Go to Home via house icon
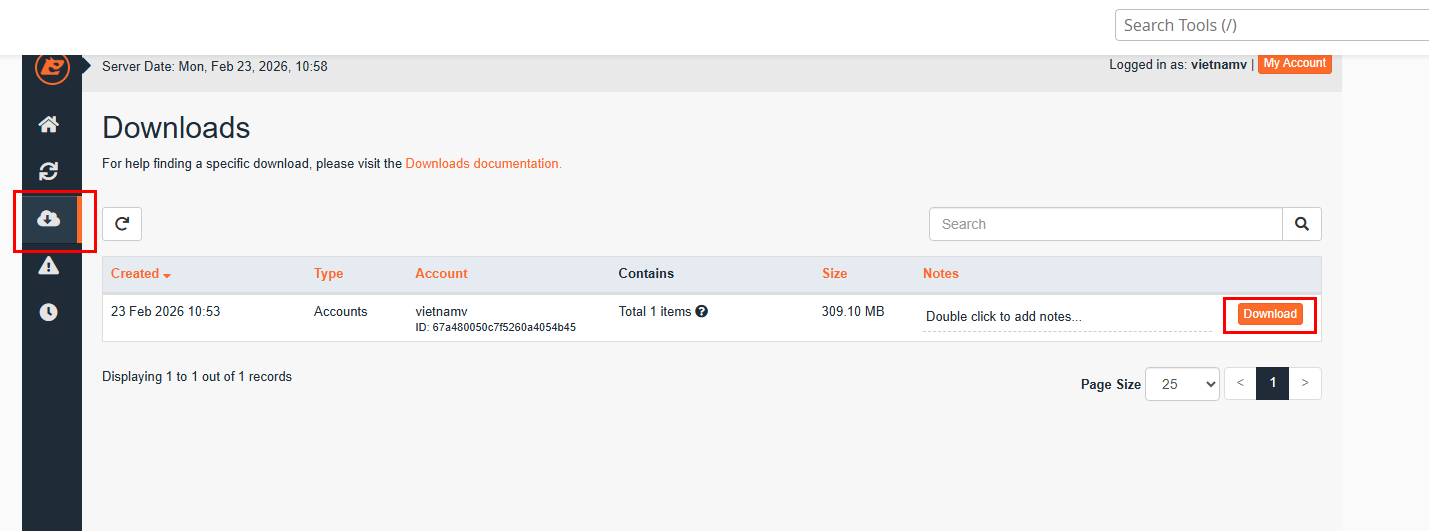This screenshot has height=531, width=1429. click(x=48, y=125)
